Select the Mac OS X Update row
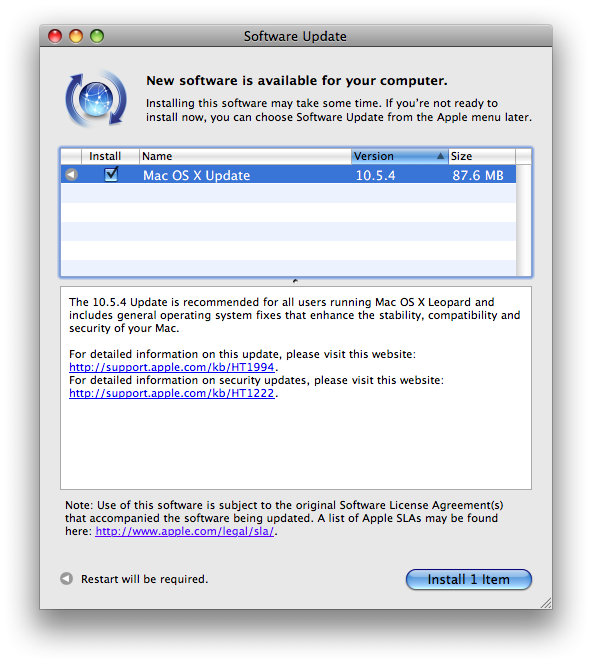Viewport: 592px width, 664px height. [x=288, y=174]
